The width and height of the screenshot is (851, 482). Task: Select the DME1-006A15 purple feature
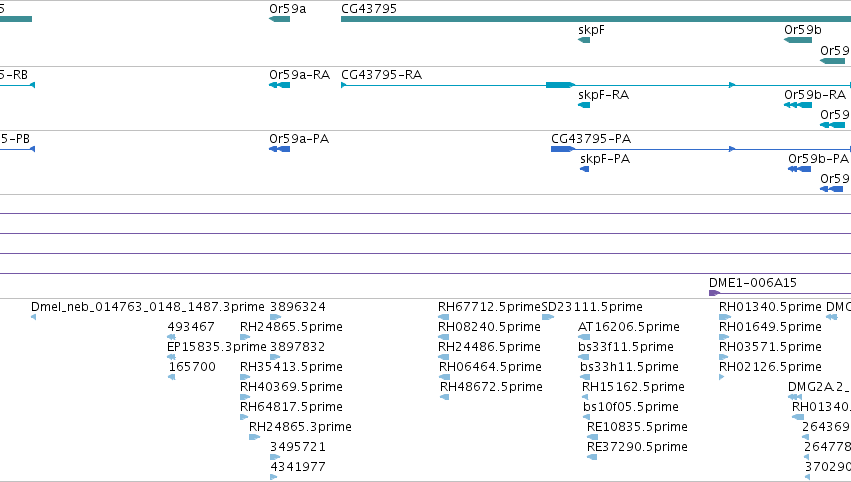pos(715,293)
